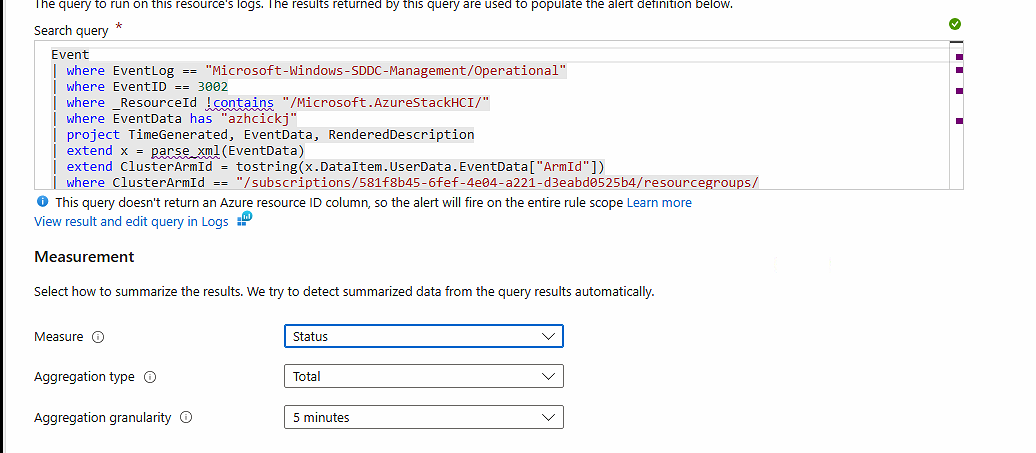Open View result and edit query in Logs
This screenshot has height=453, width=1036.
tap(131, 222)
